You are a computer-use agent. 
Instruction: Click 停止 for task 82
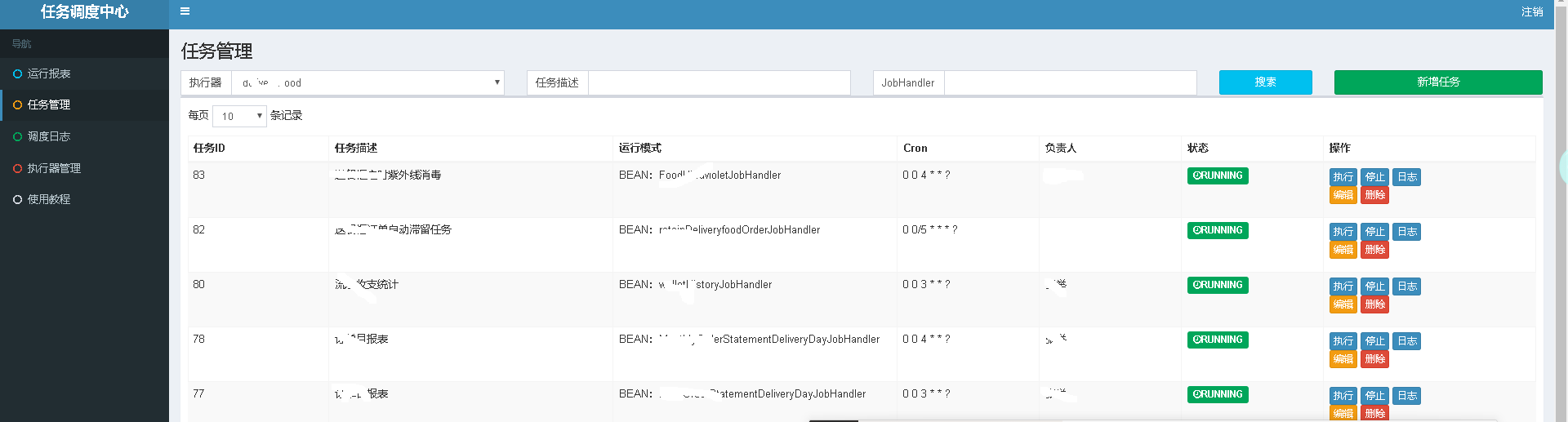1375,232
